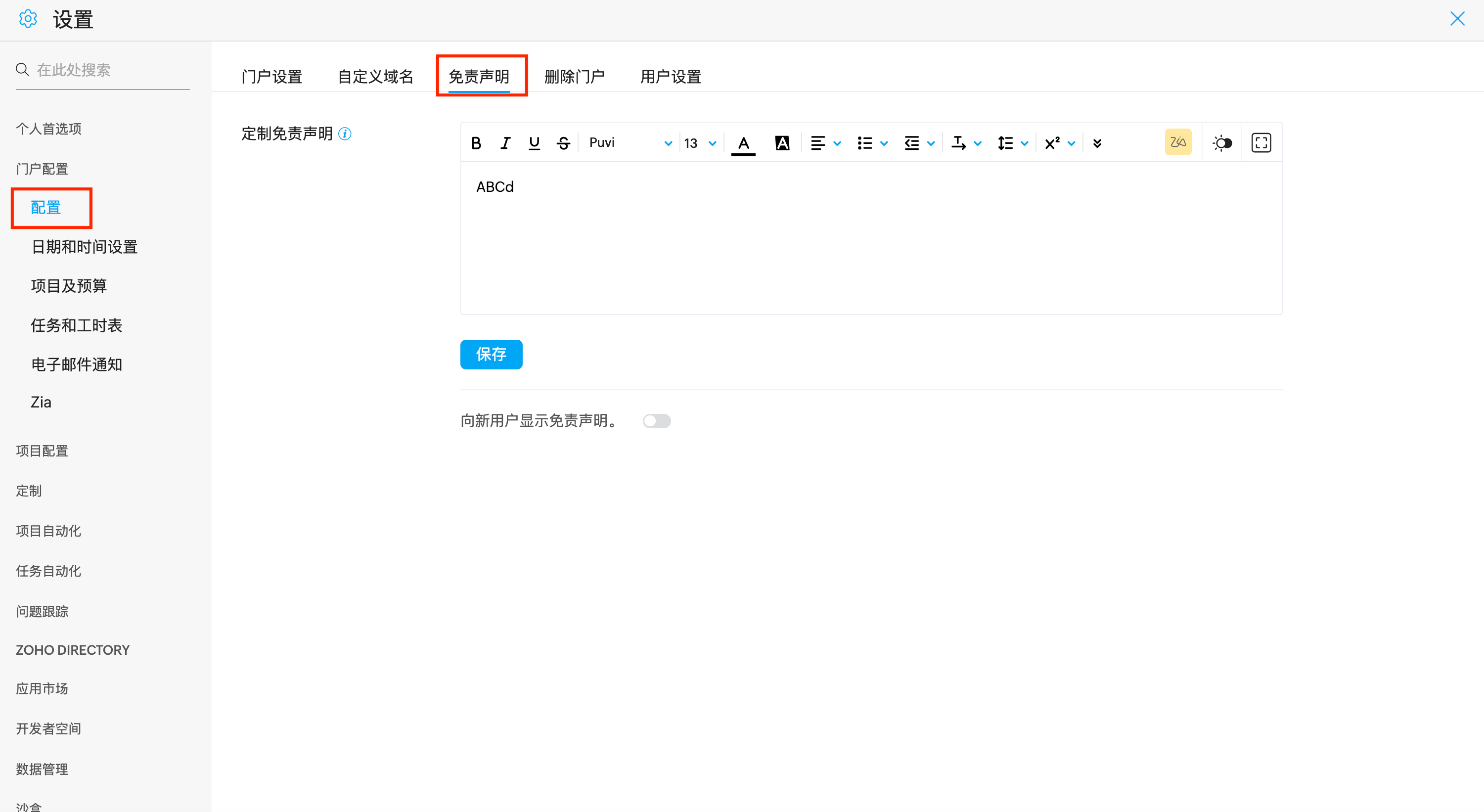Viewport: 1484px width, 812px height.
Task: Show more toolbar options (double chevron)
Action: tap(1097, 143)
